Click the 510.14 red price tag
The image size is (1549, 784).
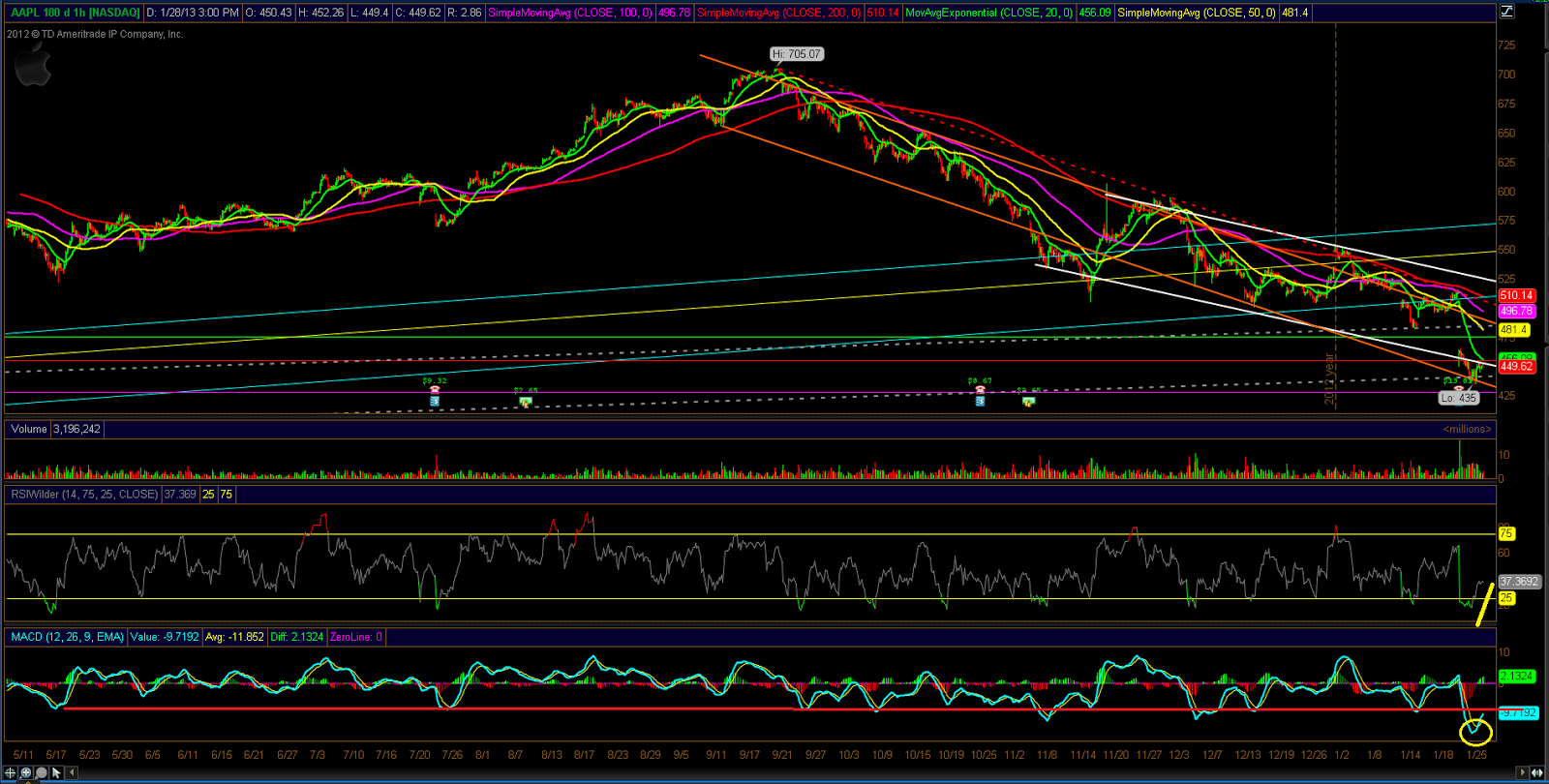[x=1516, y=295]
